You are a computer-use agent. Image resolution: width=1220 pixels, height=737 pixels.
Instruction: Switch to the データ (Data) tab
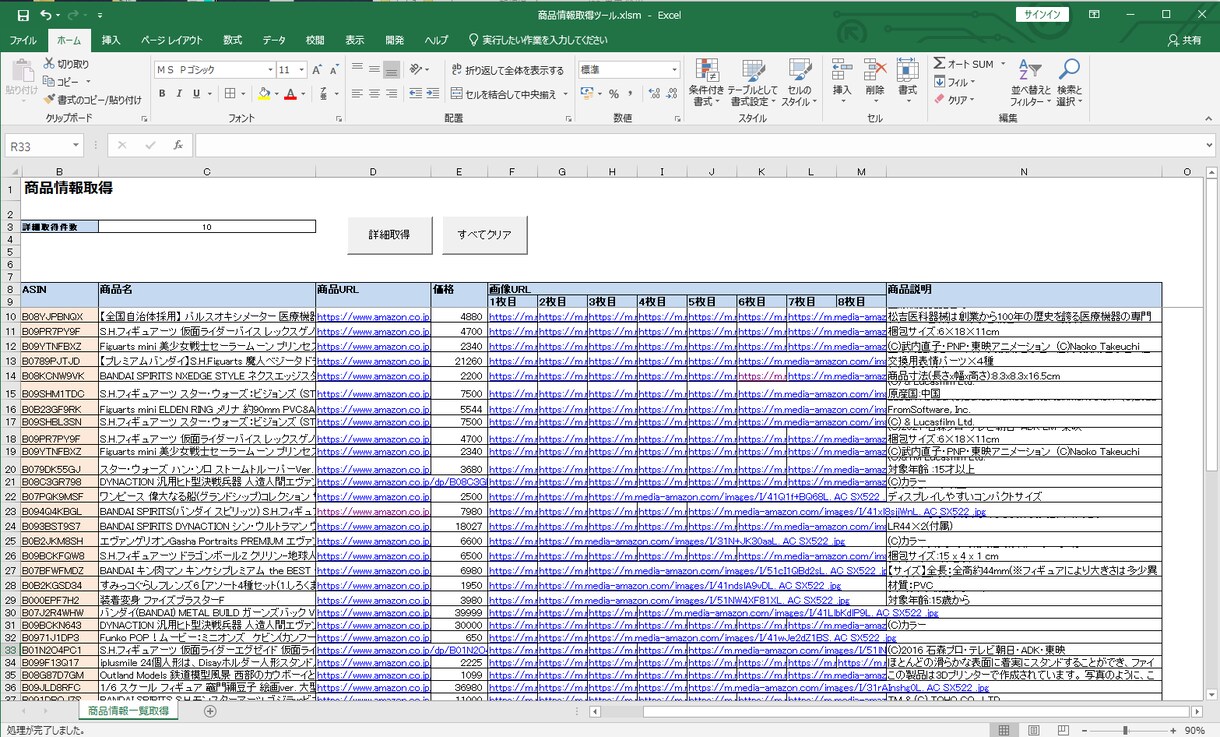coord(274,40)
